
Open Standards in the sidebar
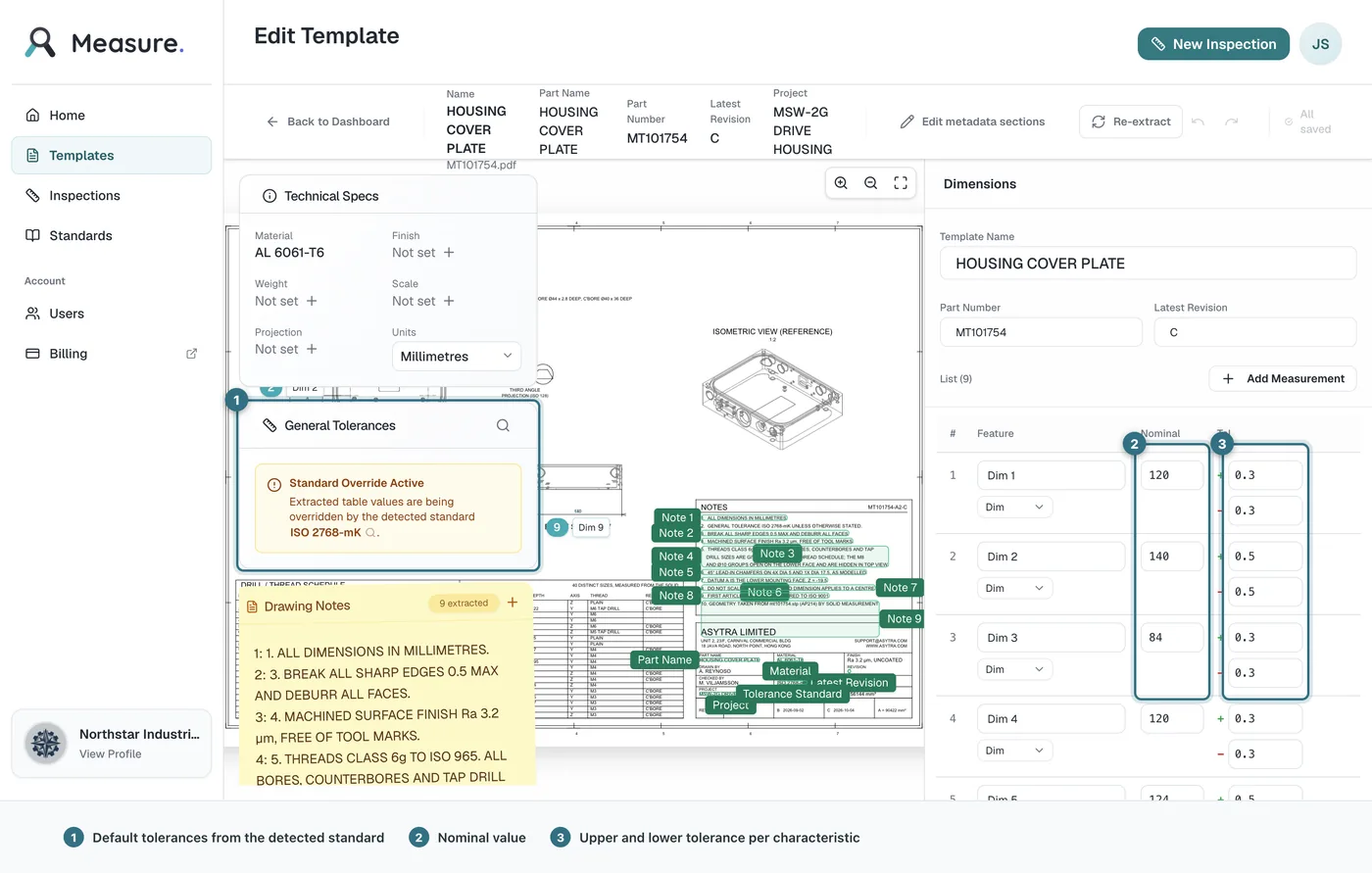click(112, 235)
